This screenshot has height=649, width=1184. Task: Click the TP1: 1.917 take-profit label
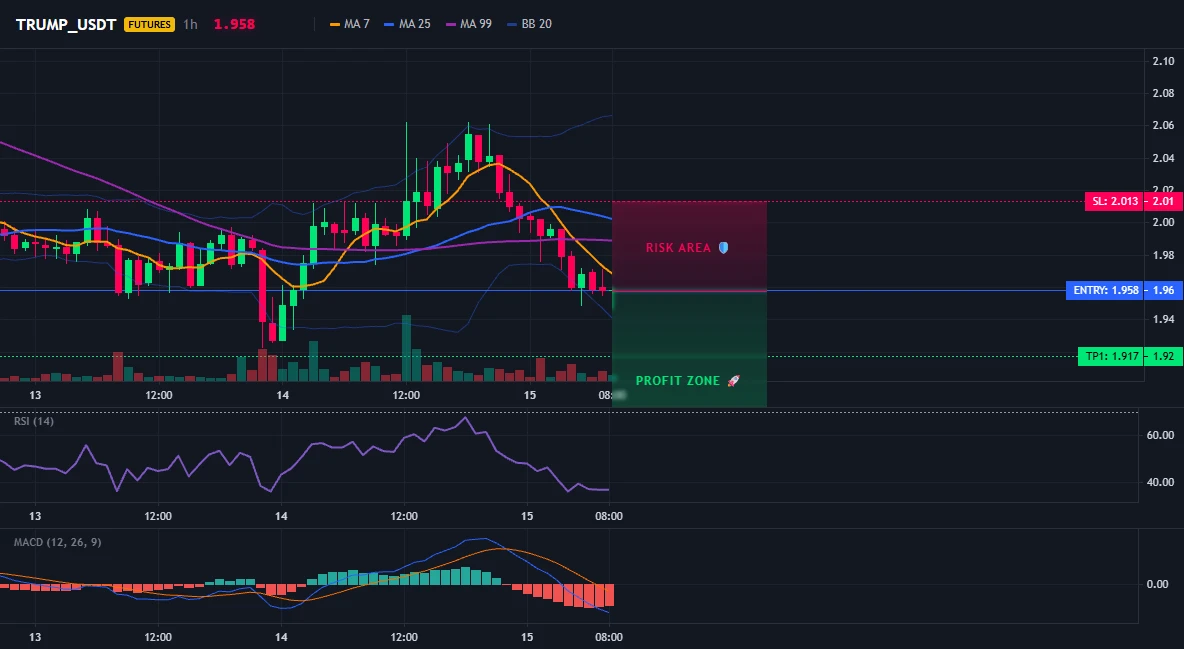pos(1110,356)
